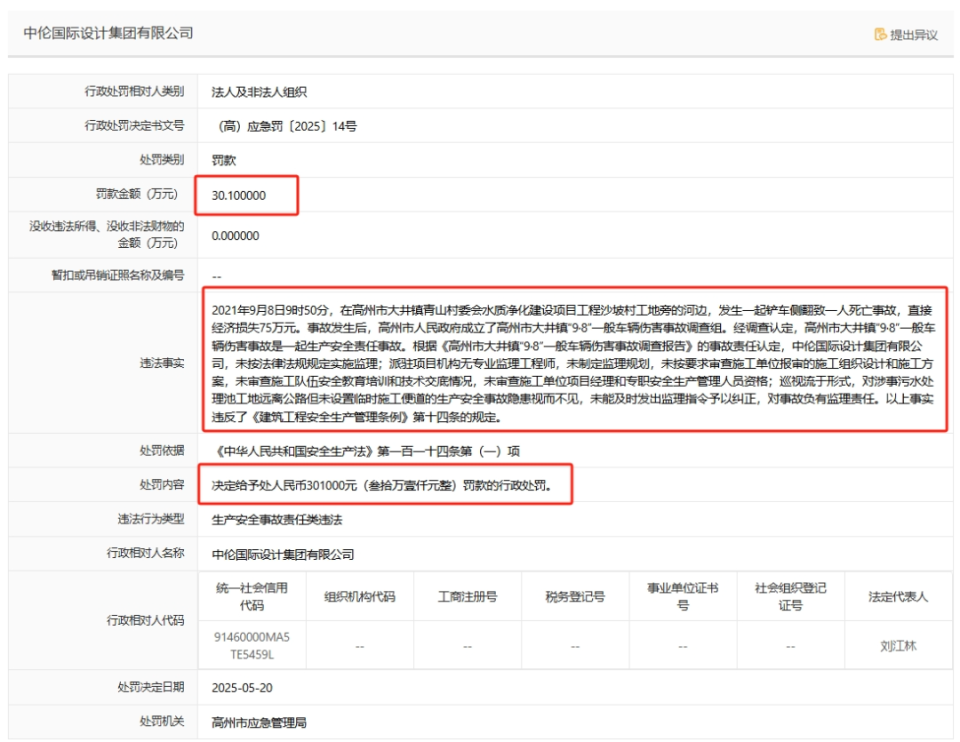Select the confiscated amount 0.000000

click(236, 236)
